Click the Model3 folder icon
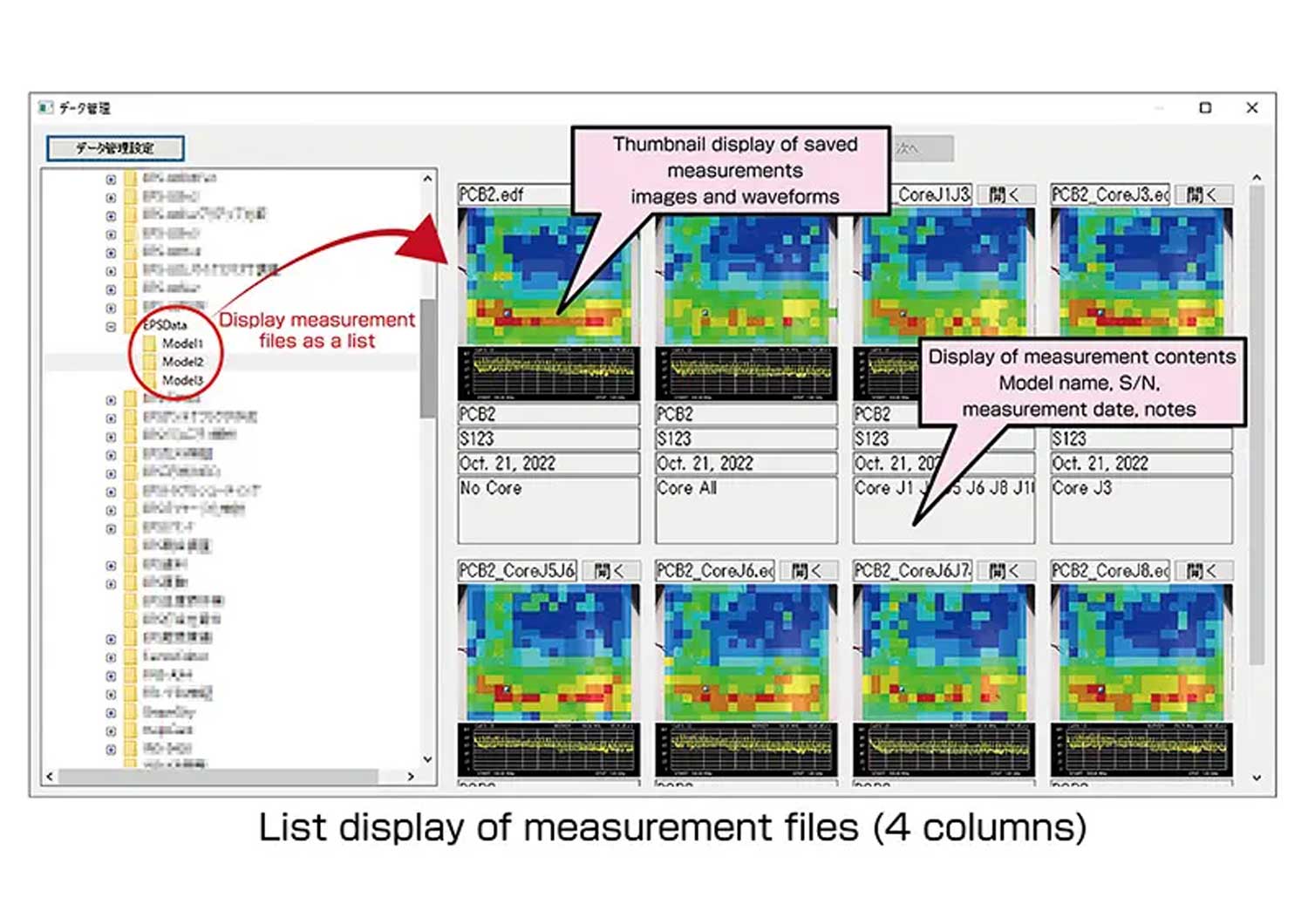The height and width of the screenshot is (924, 1308). (x=150, y=380)
